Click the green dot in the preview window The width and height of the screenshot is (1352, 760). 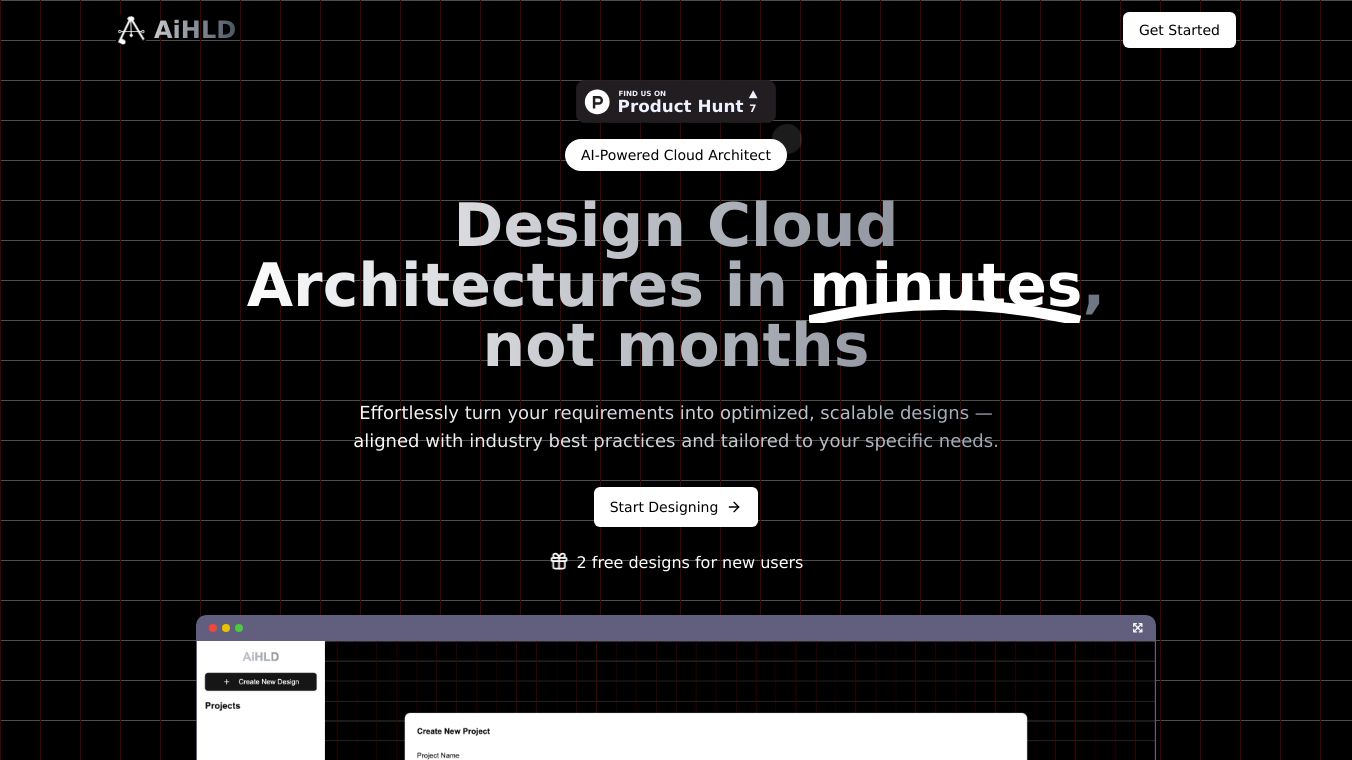[x=239, y=628]
